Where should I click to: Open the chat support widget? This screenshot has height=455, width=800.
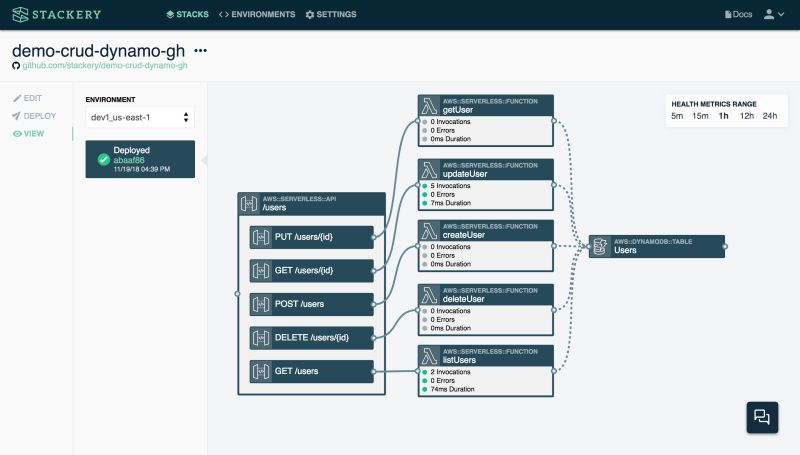tap(762, 417)
